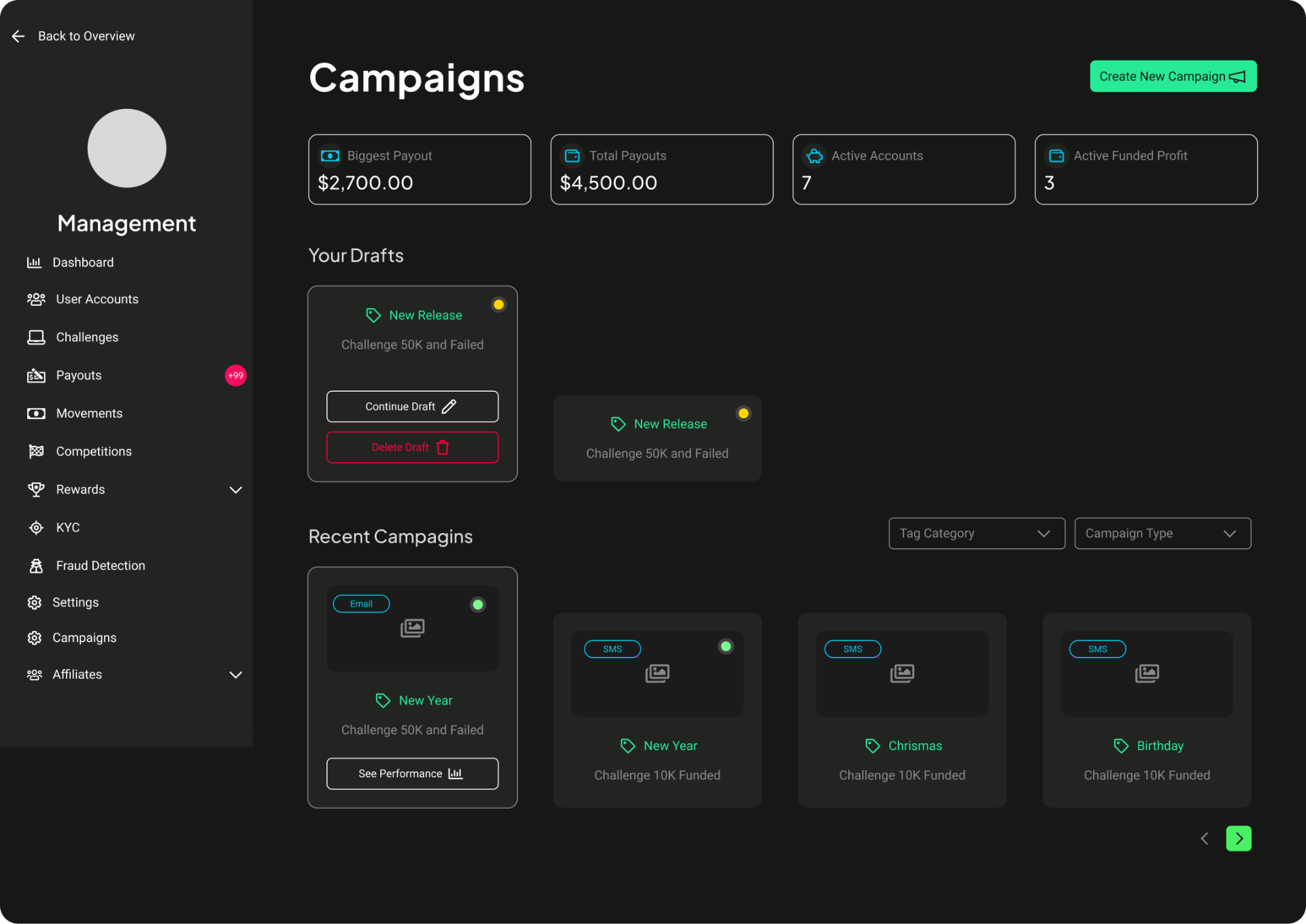
Task: Click the Active Funded Profit wallet icon
Action: click(x=1056, y=156)
